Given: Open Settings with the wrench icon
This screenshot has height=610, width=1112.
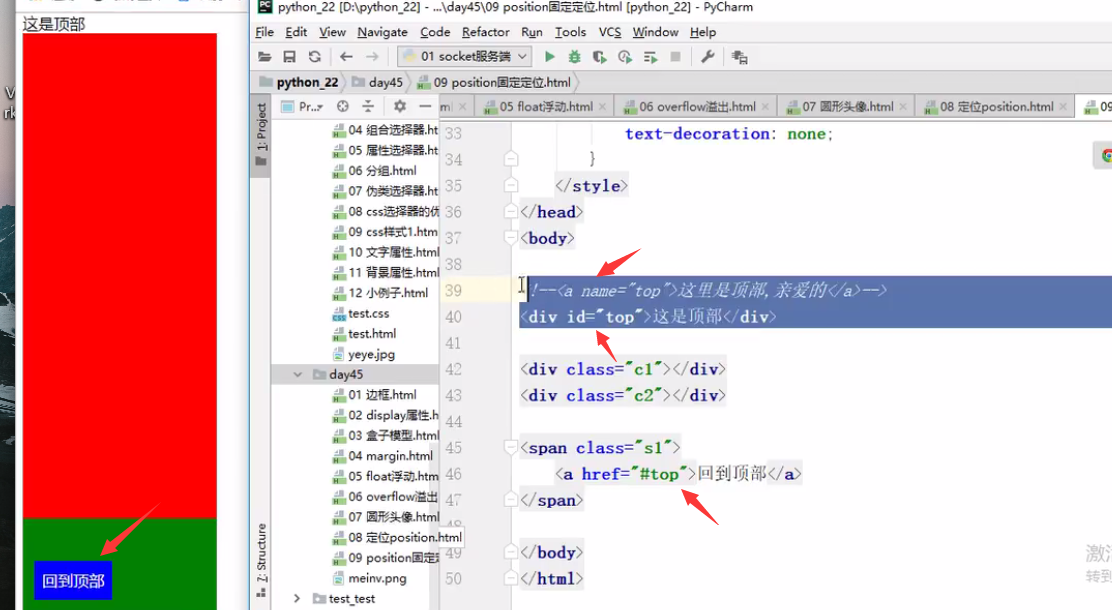Looking at the screenshot, I should 707,57.
